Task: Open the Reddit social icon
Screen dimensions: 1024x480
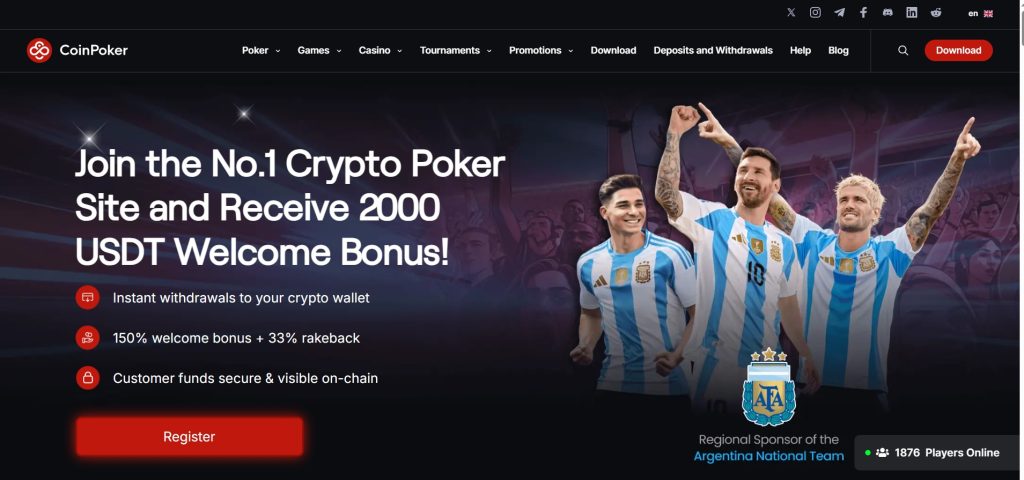Action: [x=936, y=12]
